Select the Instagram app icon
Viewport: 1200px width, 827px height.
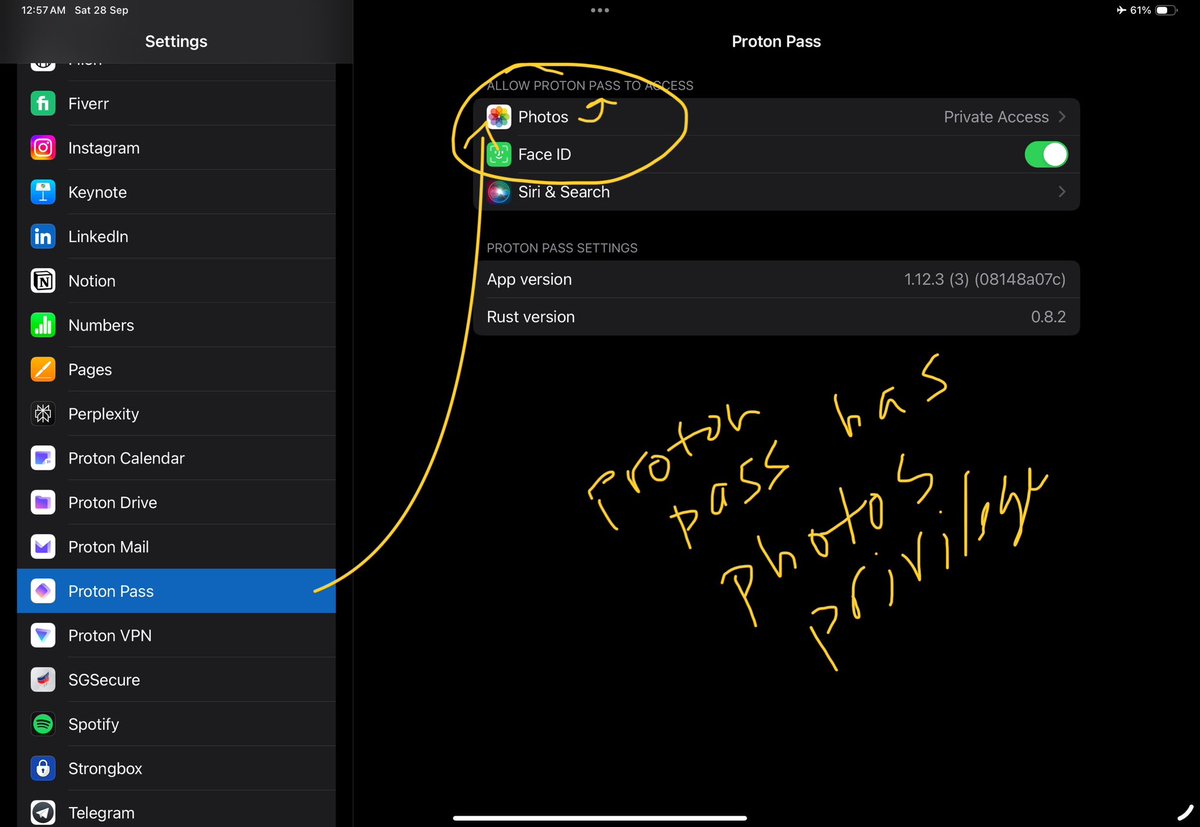[x=44, y=147]
